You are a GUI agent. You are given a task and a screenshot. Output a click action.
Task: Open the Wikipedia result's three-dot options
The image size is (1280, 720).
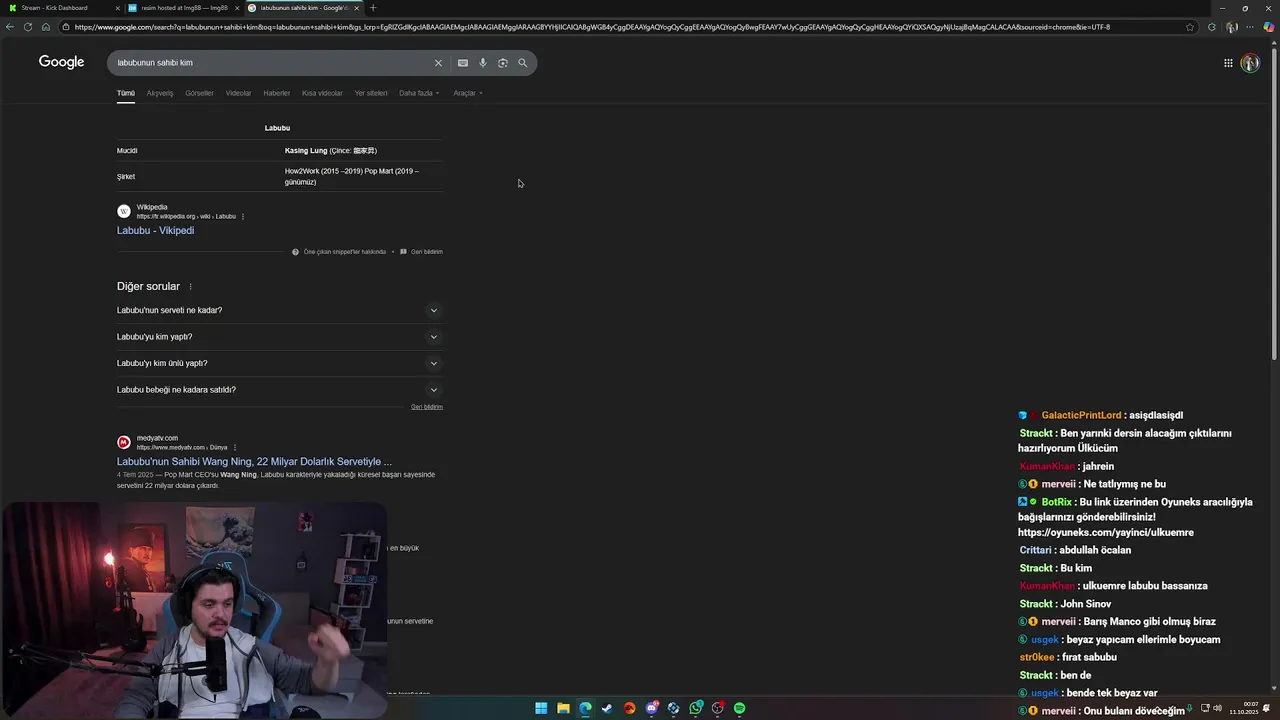[x=243, y=216]
